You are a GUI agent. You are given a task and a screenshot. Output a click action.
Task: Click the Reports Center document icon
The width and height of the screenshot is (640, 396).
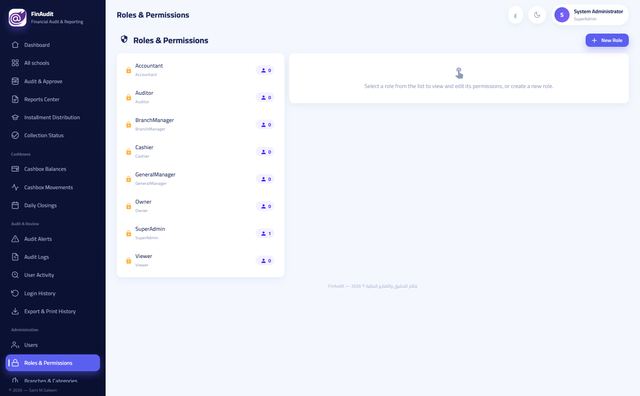(15, 99)
